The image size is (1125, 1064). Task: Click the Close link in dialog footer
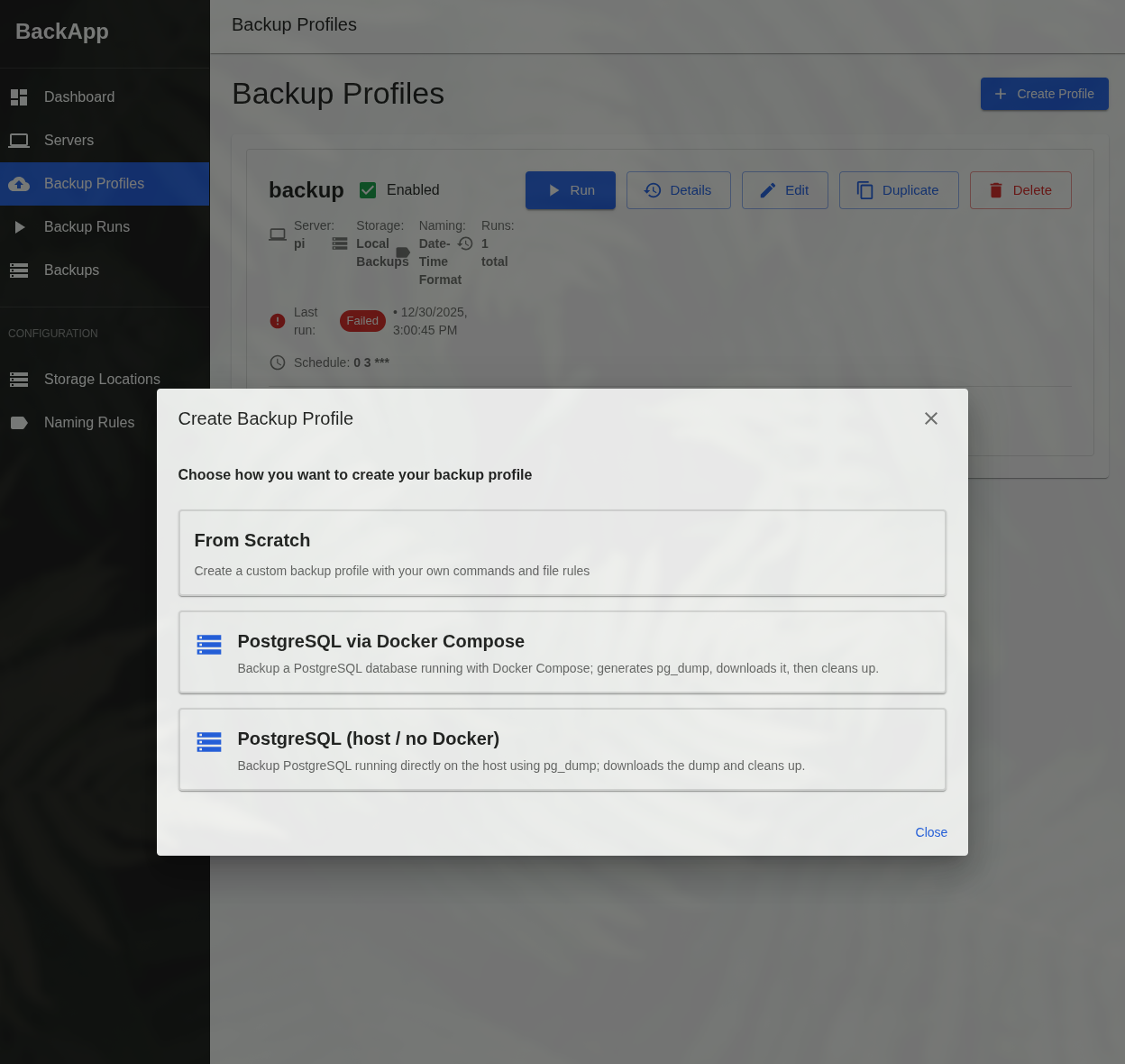(931, 832)
